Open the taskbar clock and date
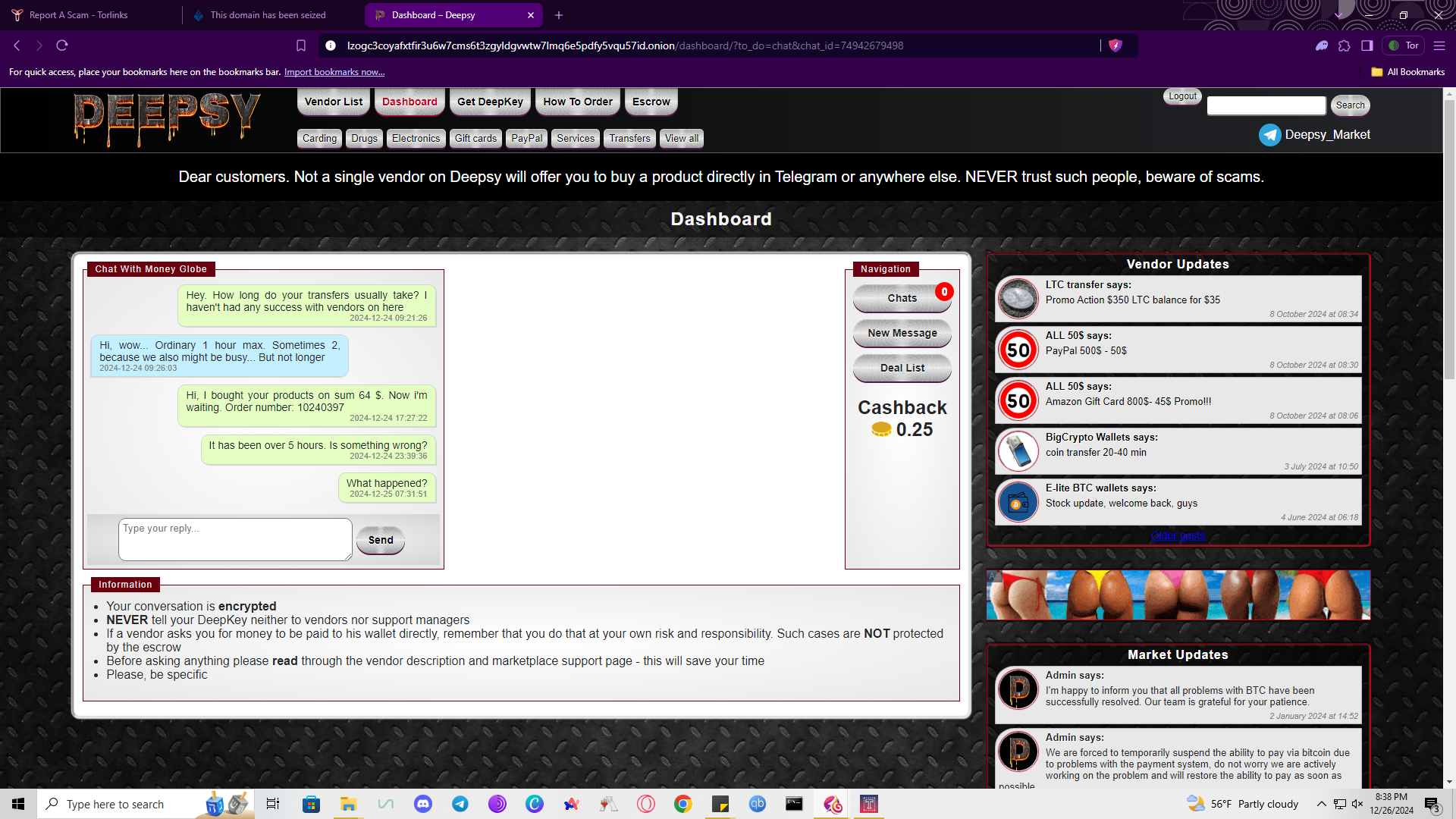This screenshot has width=1456, height=819. [1392, 804]
